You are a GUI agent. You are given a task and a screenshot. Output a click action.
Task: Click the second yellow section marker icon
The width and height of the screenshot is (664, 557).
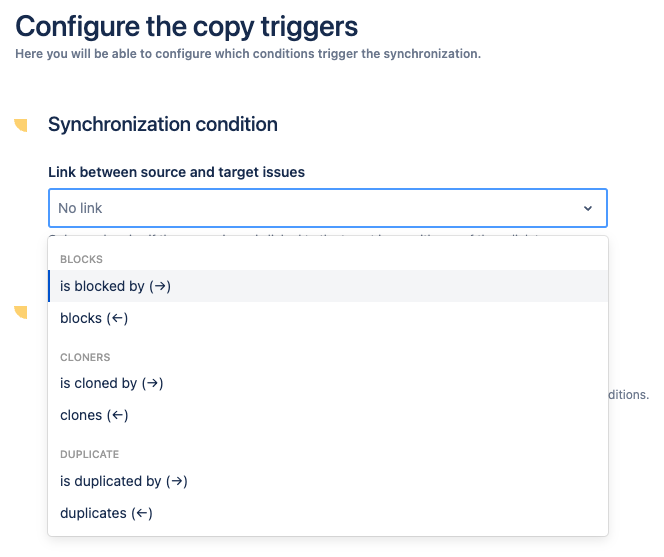(x=21, y=313)
